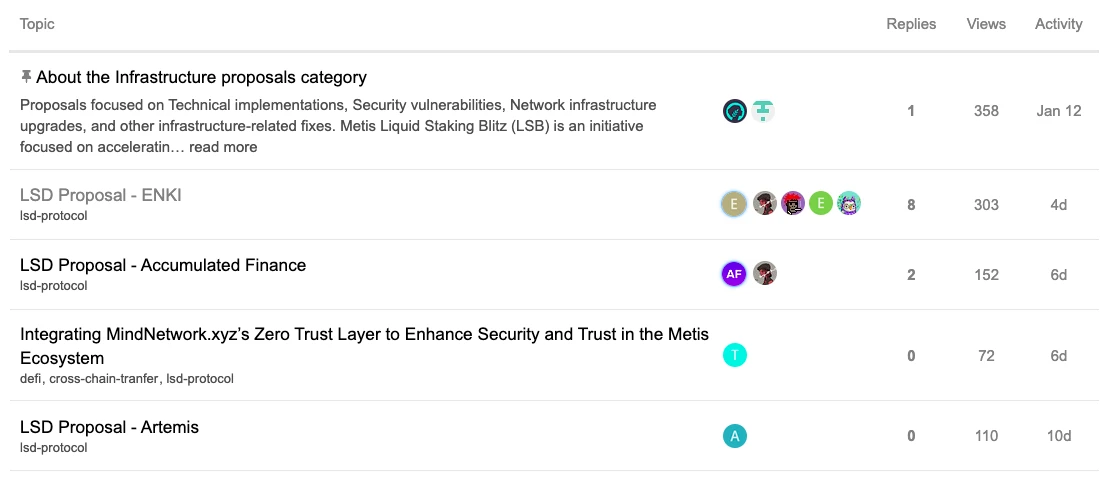Open the purple 'AF' poster avatar
This screenshot has height=488, width=1111.
coord(735,274)
